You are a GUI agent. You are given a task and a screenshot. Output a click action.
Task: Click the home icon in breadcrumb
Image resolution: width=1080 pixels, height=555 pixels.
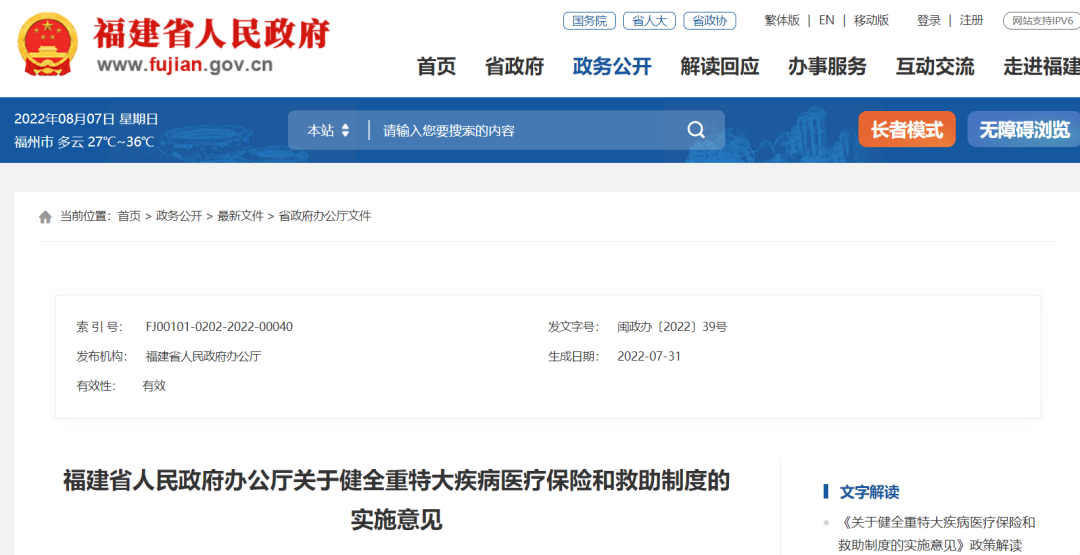tap(45, 217)
